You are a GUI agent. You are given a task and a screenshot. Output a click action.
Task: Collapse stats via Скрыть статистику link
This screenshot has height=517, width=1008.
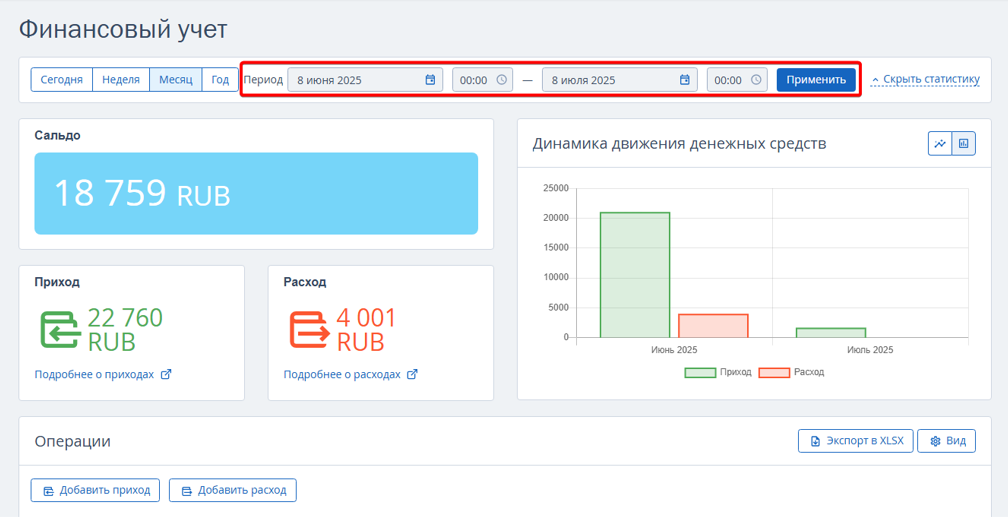tap(926, 80)
